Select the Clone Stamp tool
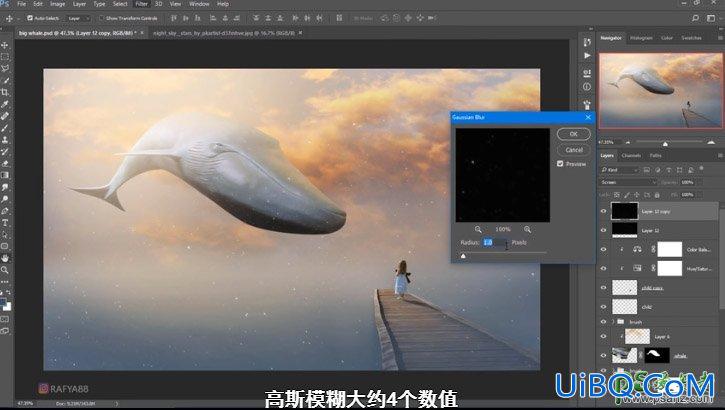This screenshot has width=725, height=410. [x=5, y=140]
